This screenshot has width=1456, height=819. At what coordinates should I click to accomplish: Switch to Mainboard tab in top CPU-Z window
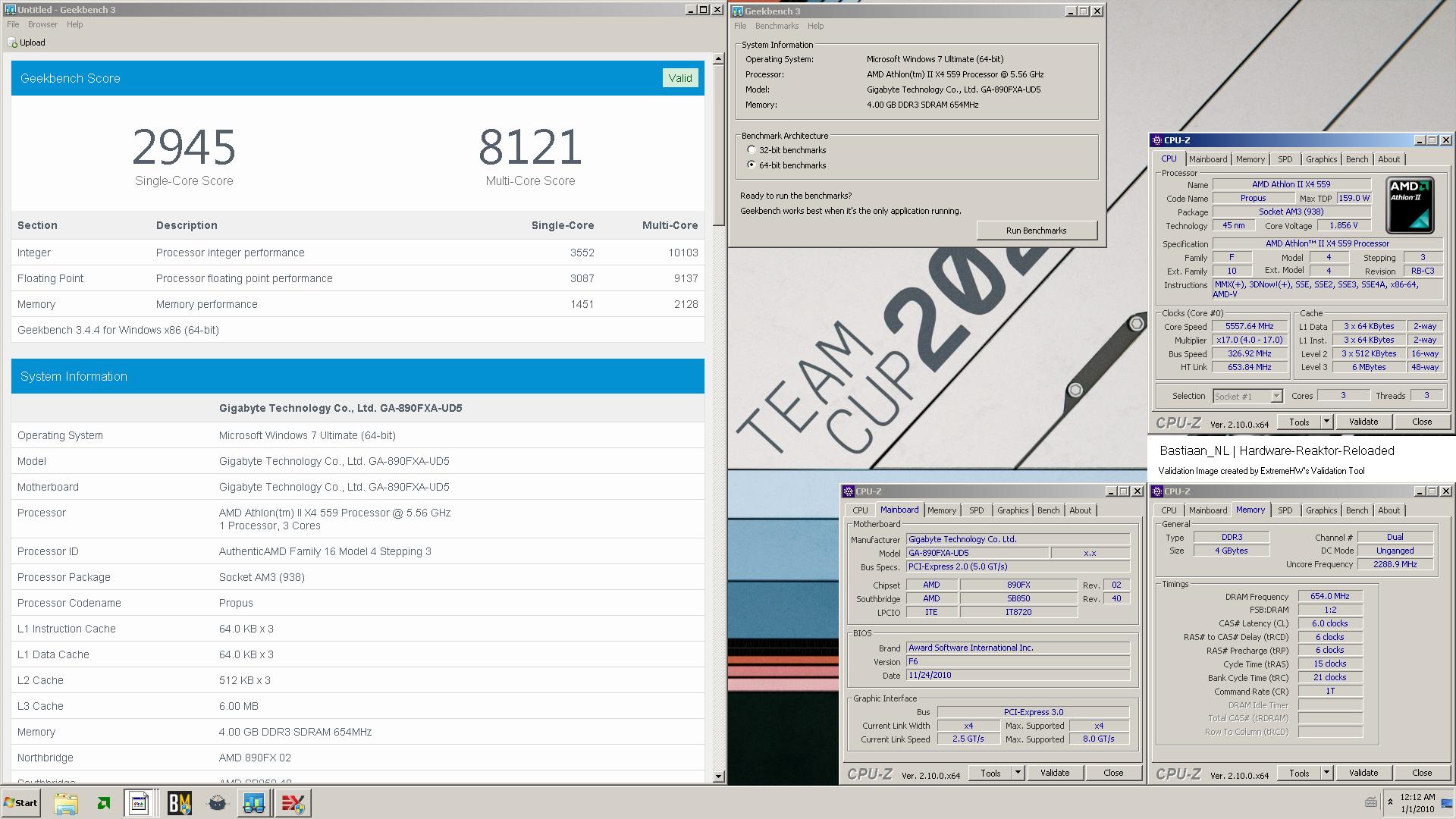(1207, 159)
